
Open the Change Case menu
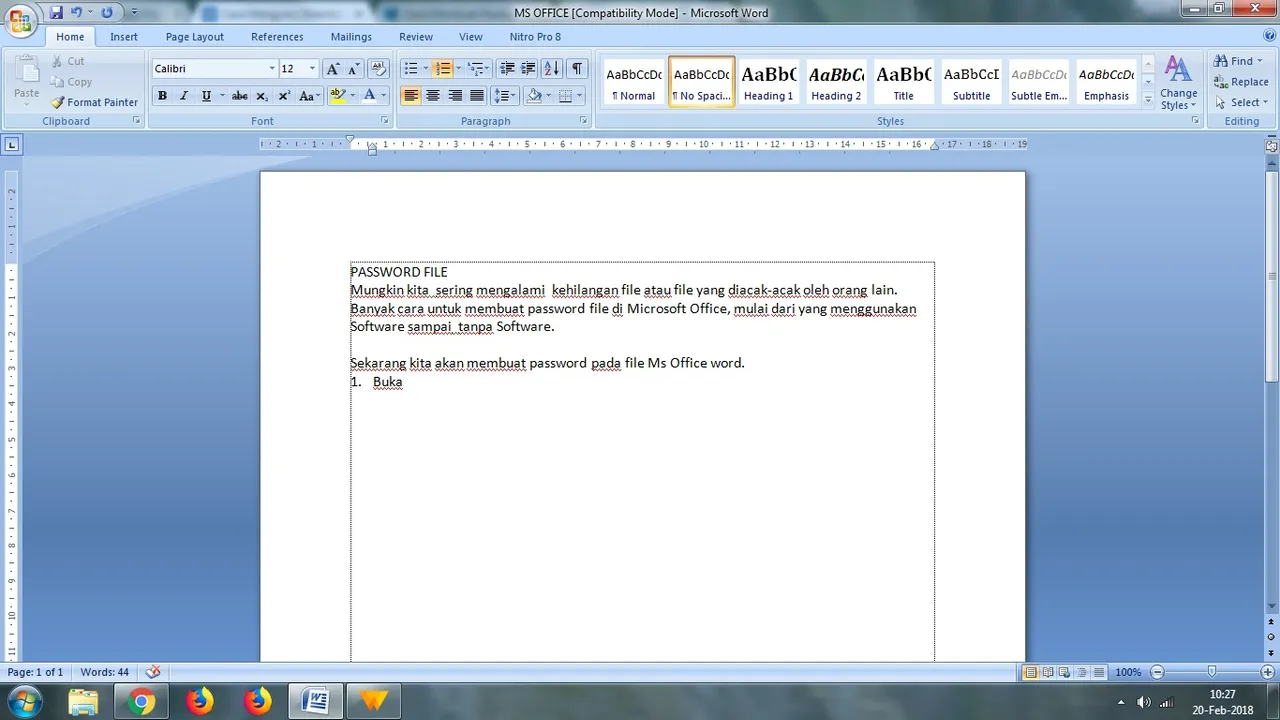pyautogui.click(x=309, y=96)
